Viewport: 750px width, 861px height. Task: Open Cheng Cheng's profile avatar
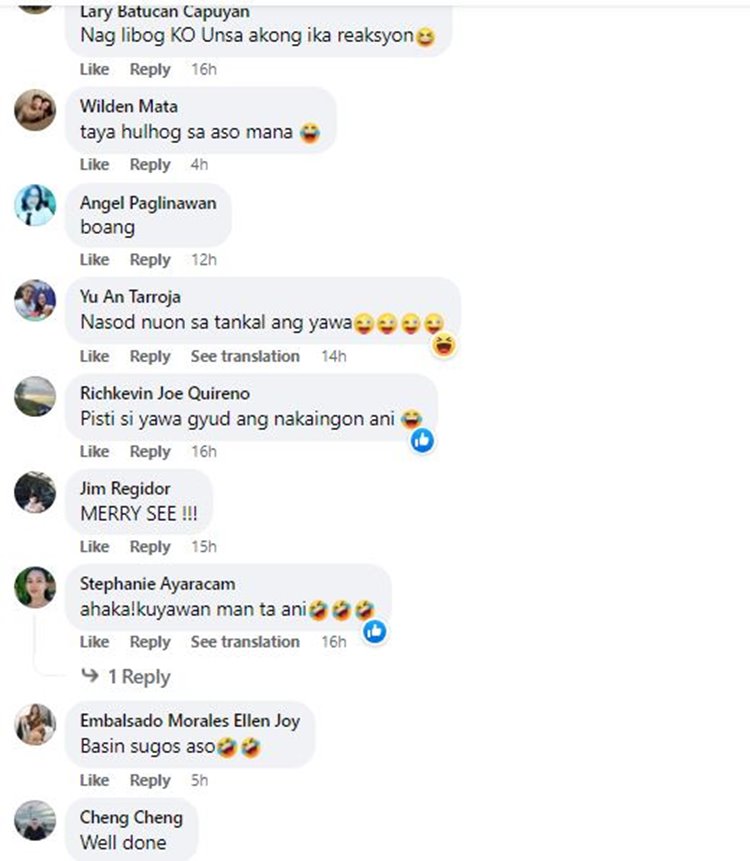coord(35,820)
